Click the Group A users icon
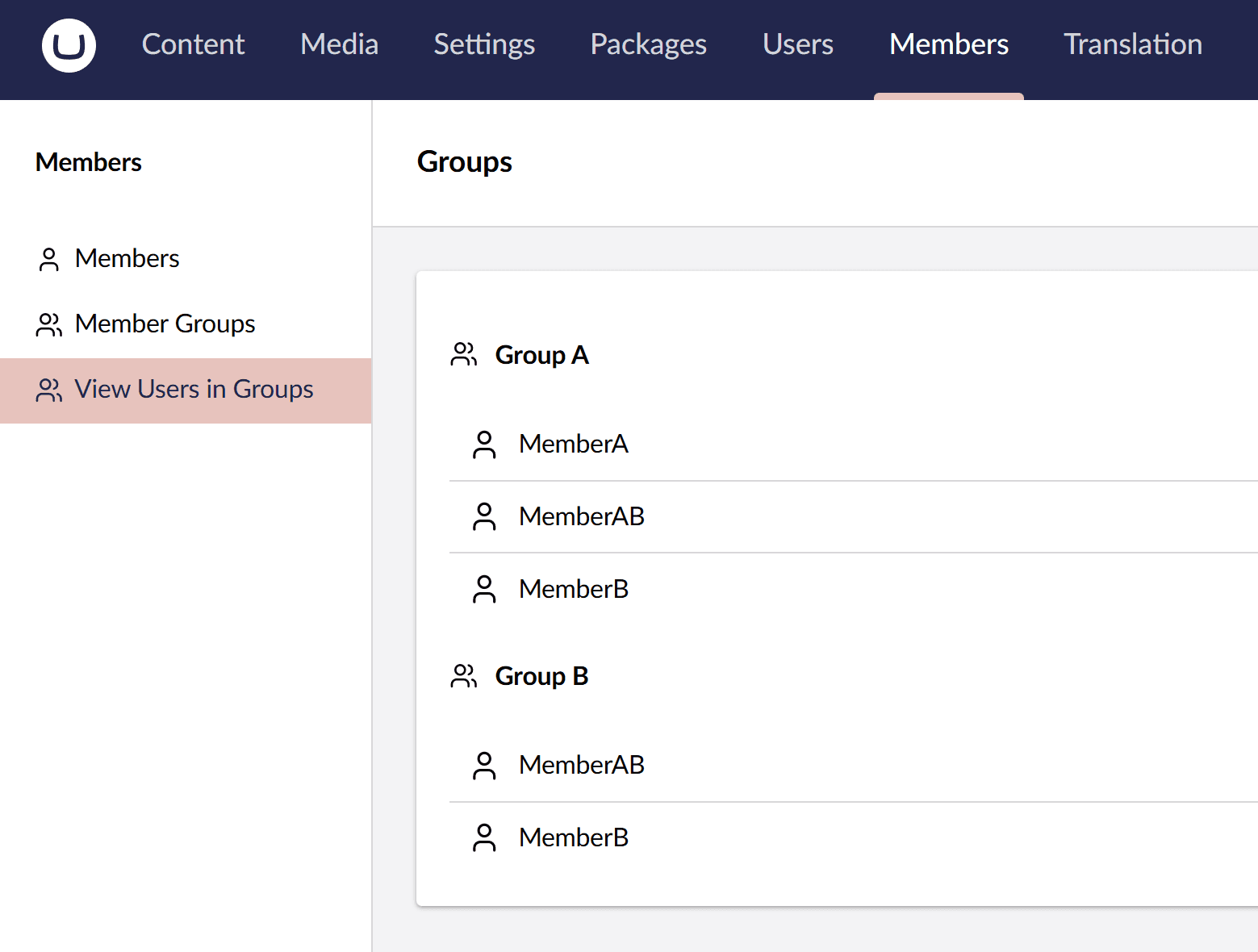This screenshot has height=952, width=1258. tap(464, 355)
